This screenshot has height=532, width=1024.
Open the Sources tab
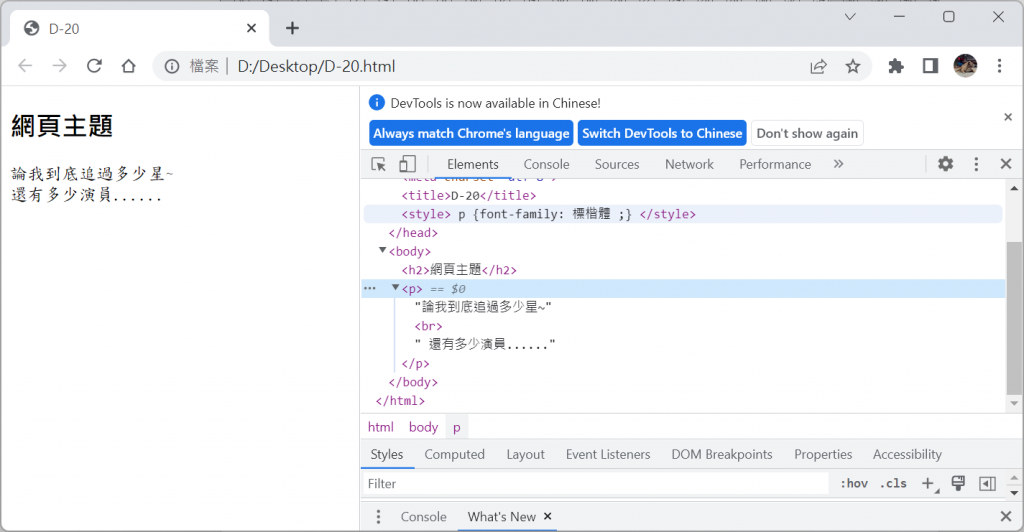tap(617, 164)
